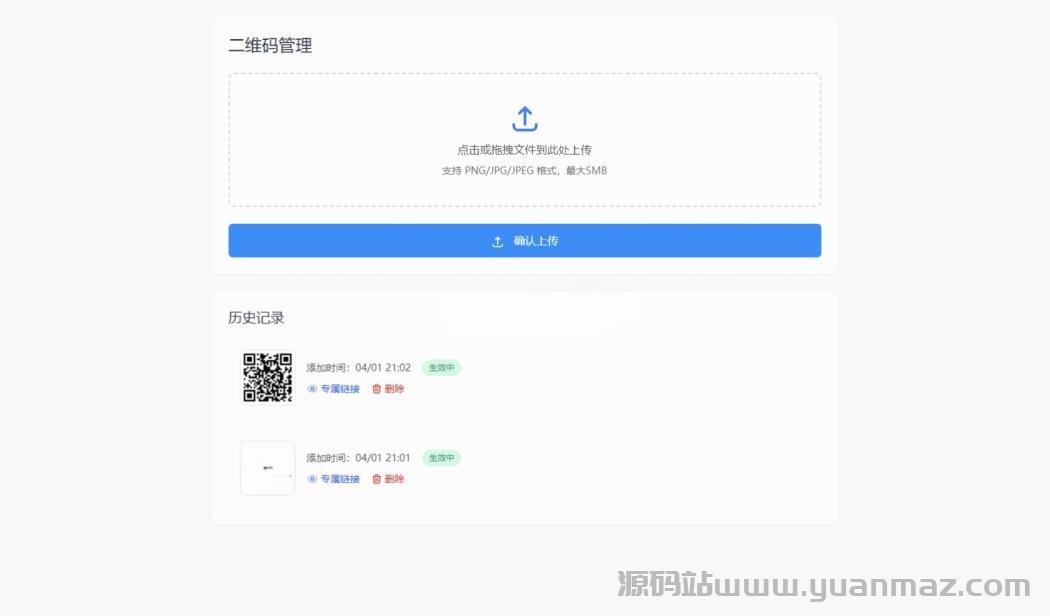The width and height of the screenshot is (1050, 616).
Task: Open the QR code thumbnail from 21:02
Action: pyautogui.click(x=268, y=378)
